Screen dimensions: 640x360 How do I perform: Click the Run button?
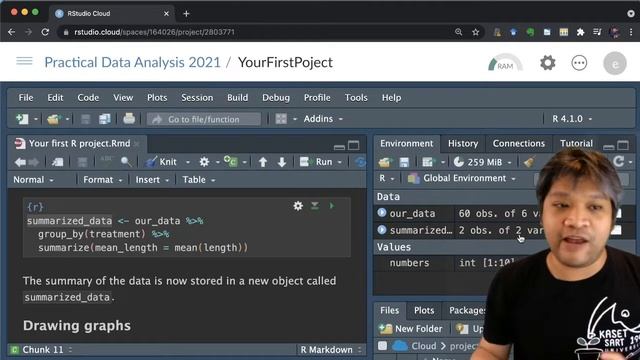(x=316, y=162)
